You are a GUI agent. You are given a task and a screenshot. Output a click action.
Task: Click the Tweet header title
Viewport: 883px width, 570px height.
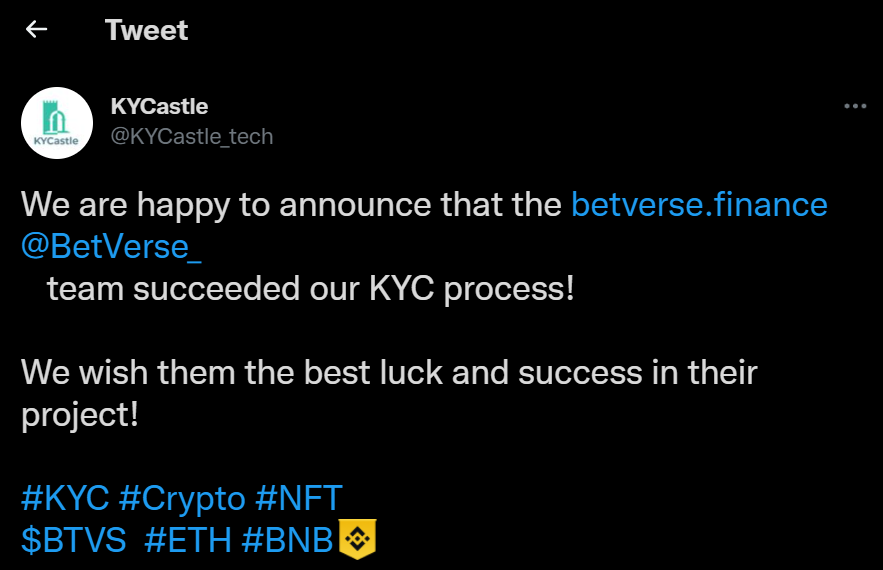click(x=146, y=30)
